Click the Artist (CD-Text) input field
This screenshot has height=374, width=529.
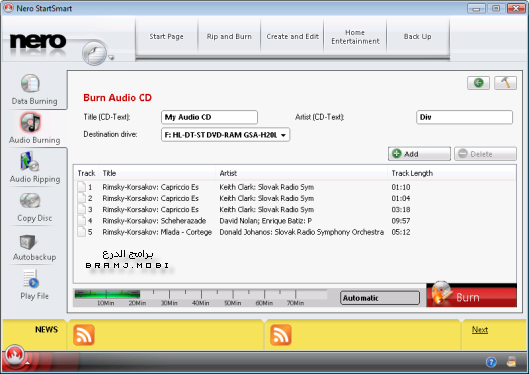pyautogui.click(x=465, y=117)
